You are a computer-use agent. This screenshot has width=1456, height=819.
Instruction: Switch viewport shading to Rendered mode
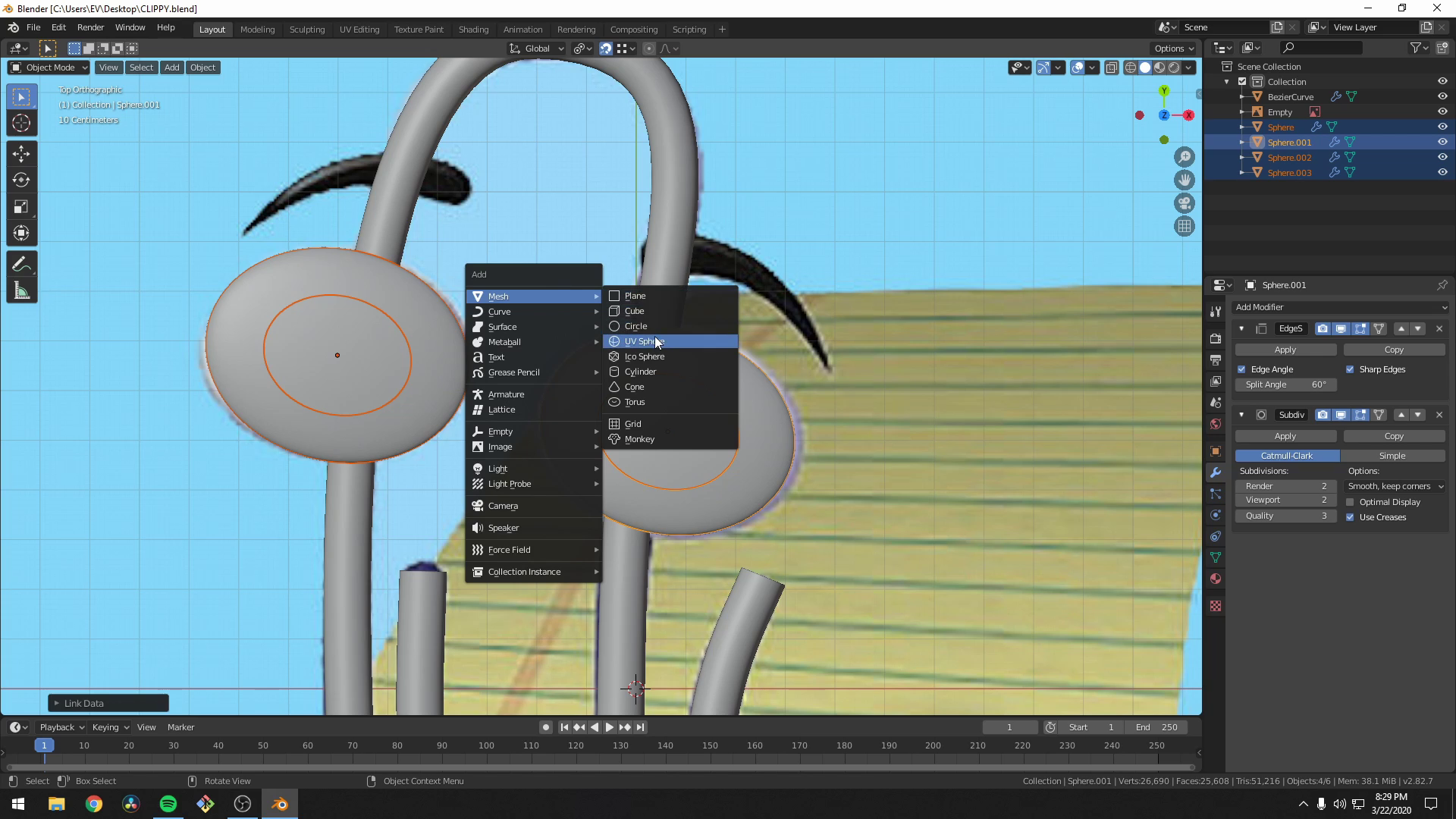point(1172,67)
